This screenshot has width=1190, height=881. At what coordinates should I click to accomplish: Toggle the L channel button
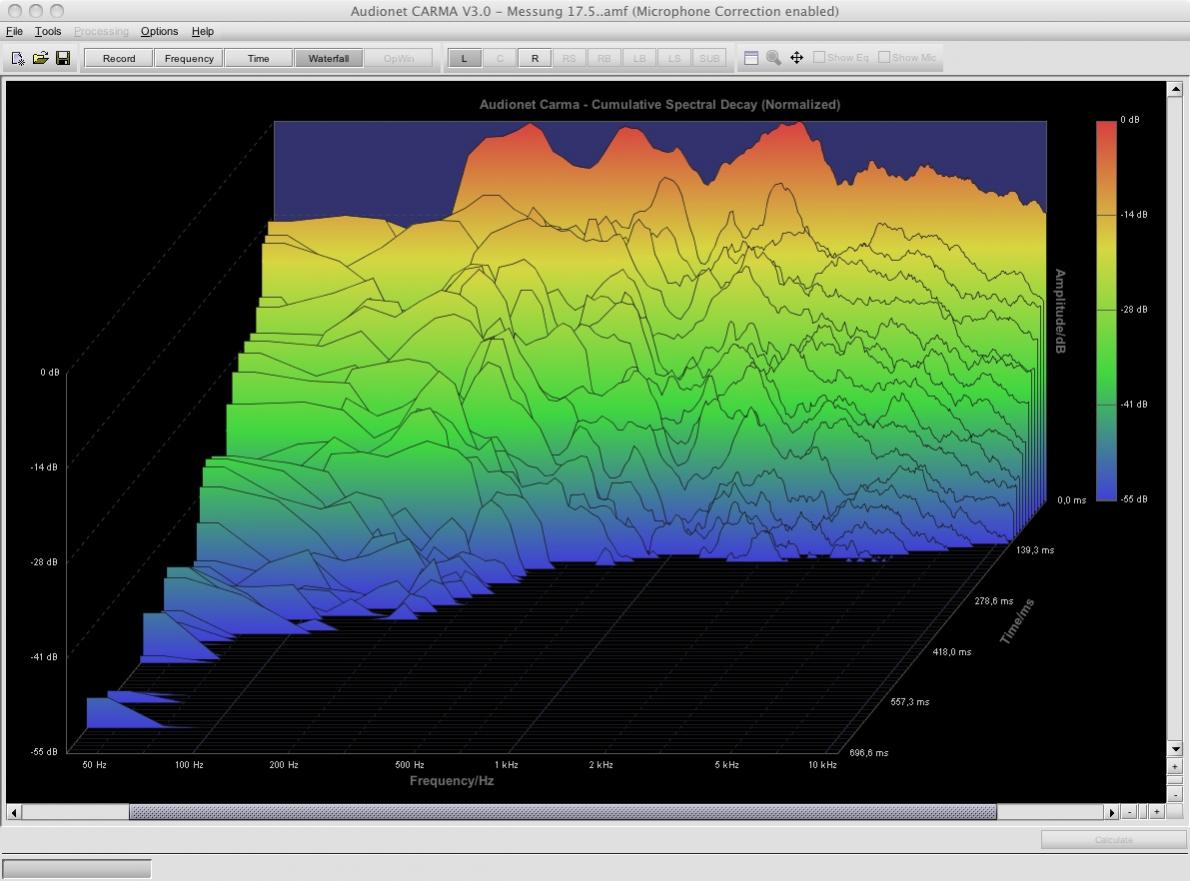[464, 58]
